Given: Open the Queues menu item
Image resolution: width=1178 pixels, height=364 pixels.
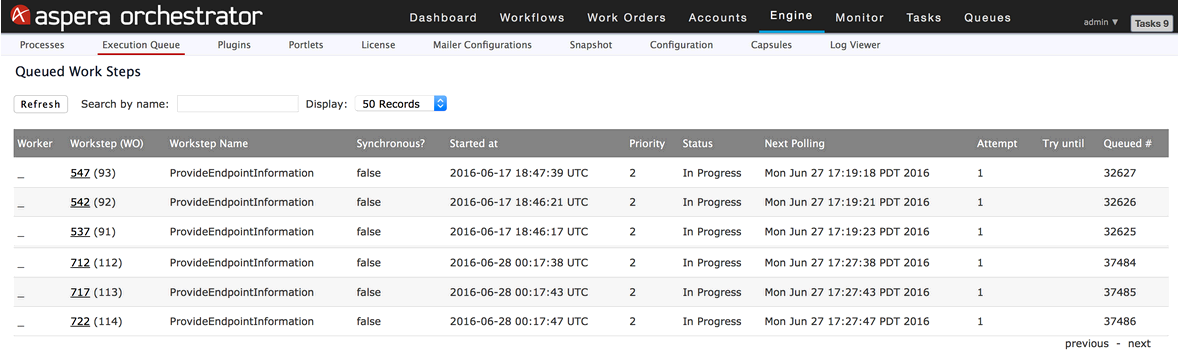Looking at the screenshot, I should (x=987, y=17).
